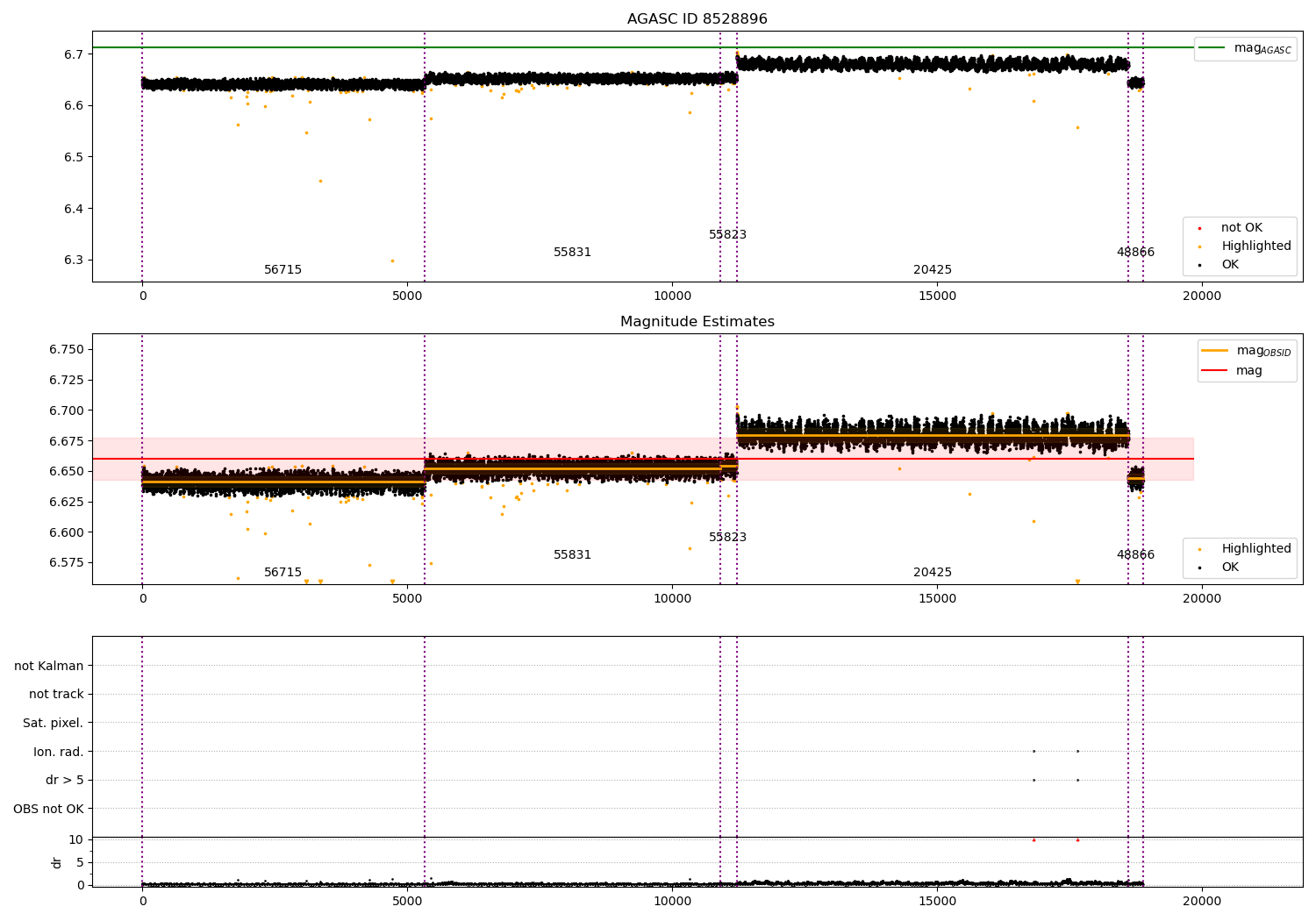Click the 'dr' y-axis label in bottom plot

pos(57,862)
